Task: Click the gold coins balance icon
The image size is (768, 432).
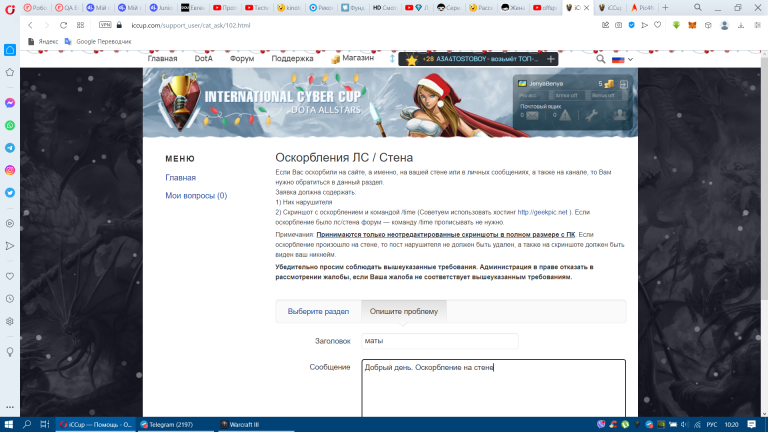Action: tap(609, 84)
